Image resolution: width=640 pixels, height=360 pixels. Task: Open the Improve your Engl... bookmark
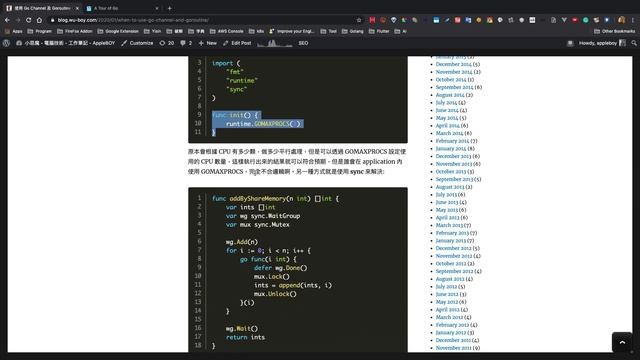coord(292,31)
